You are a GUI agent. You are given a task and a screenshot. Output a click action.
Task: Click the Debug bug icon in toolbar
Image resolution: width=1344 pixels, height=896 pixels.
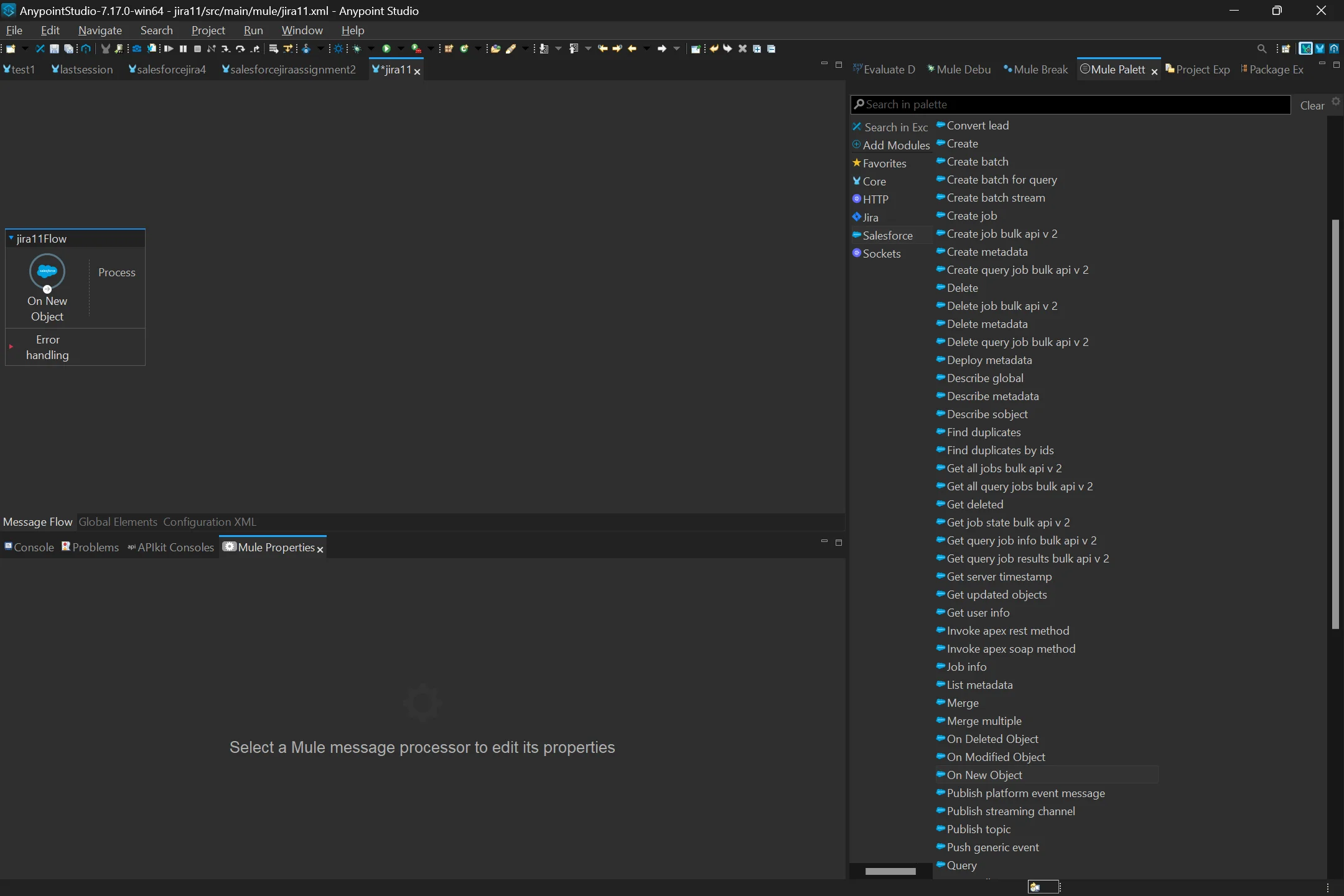coord(357,49)
